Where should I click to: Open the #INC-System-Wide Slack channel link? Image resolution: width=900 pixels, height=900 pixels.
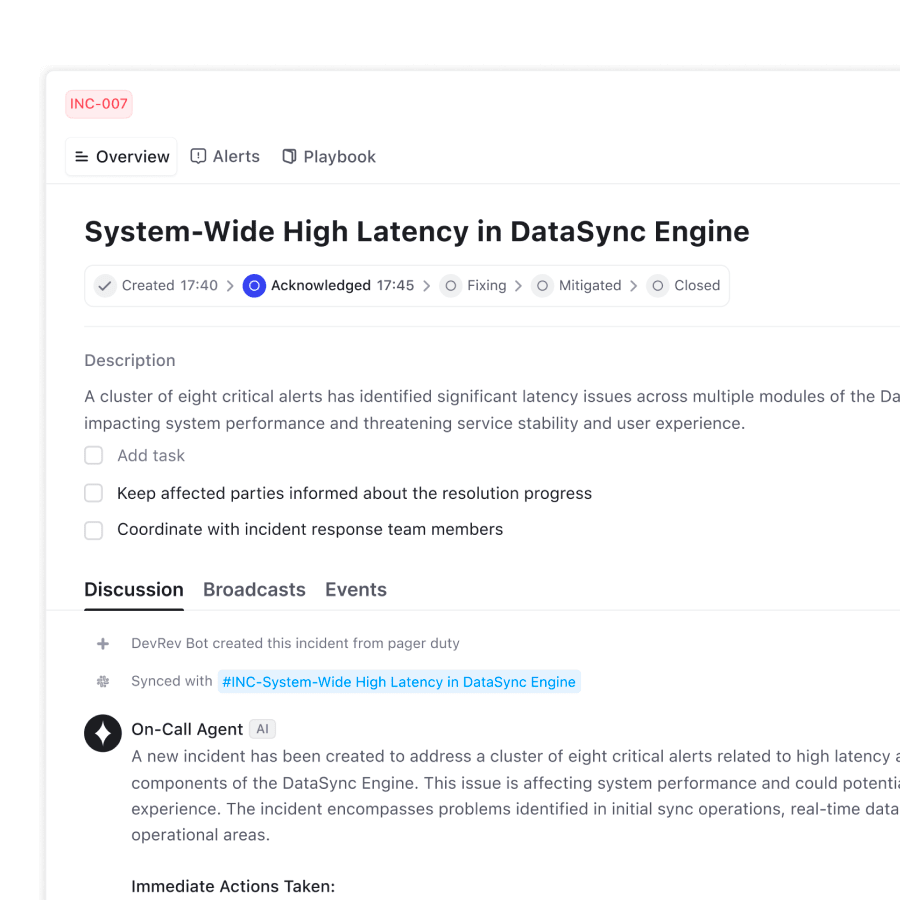(x=398, y=681)
